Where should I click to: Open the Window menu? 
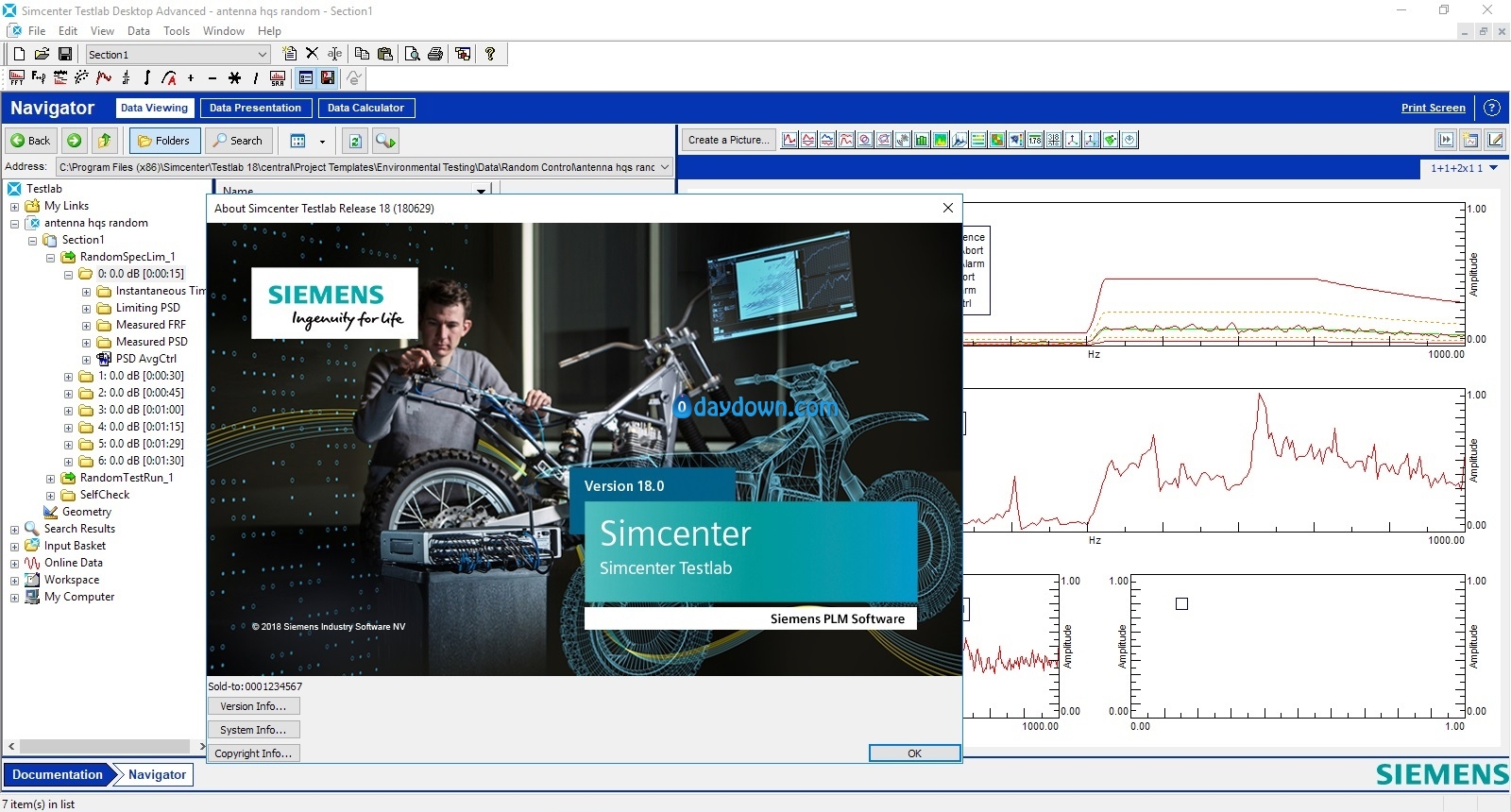pos(224,30)
